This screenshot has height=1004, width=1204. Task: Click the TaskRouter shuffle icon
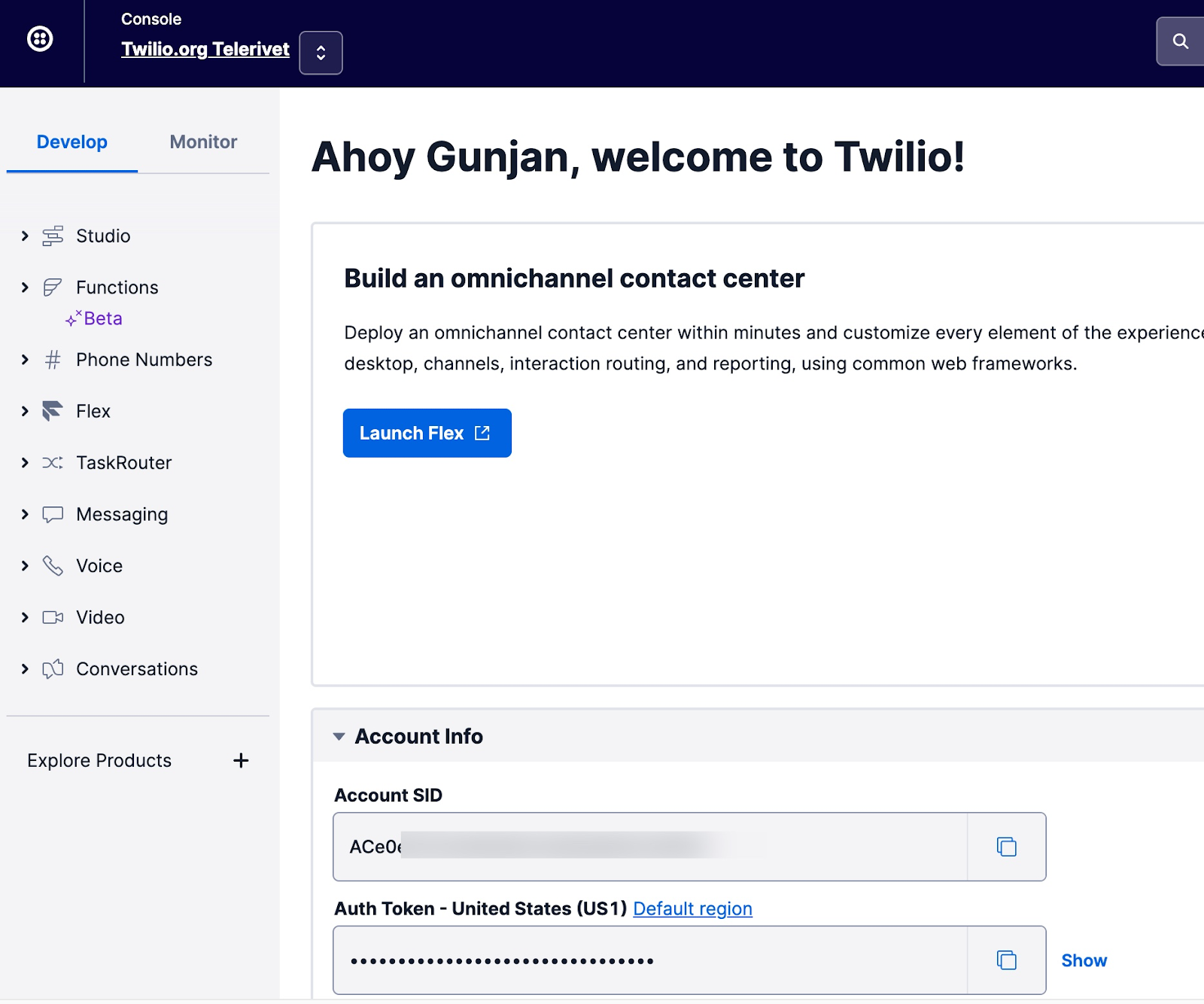[x=53, y=463]
